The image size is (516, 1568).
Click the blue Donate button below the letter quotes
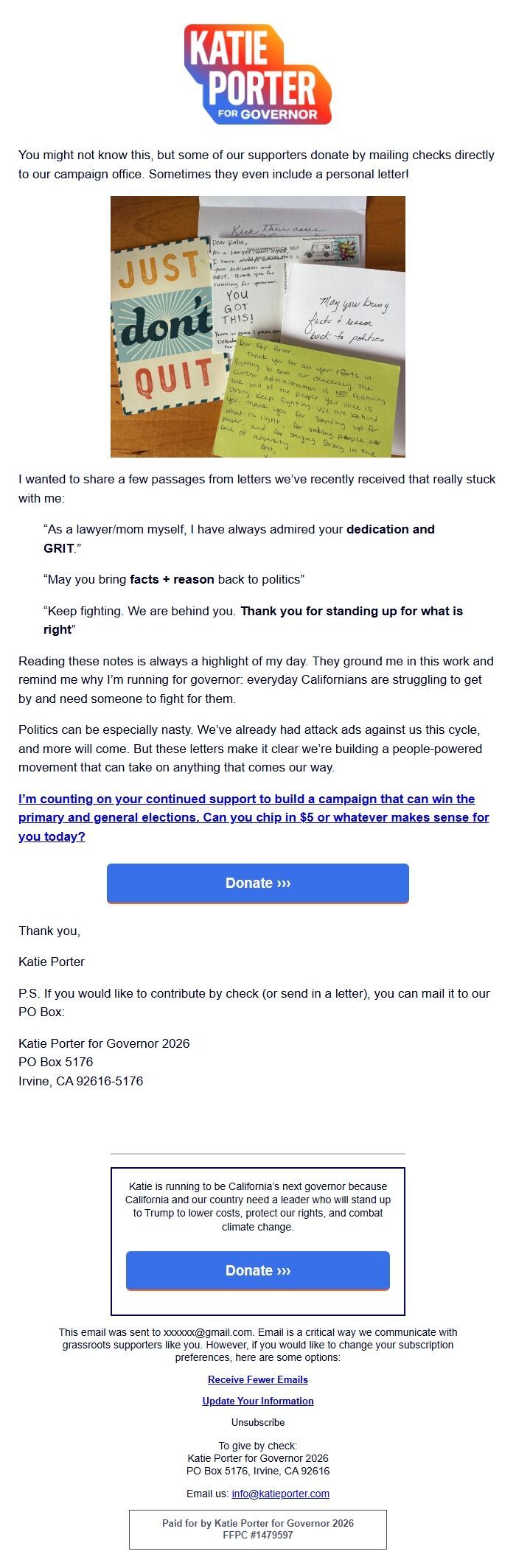coord(257,883)
